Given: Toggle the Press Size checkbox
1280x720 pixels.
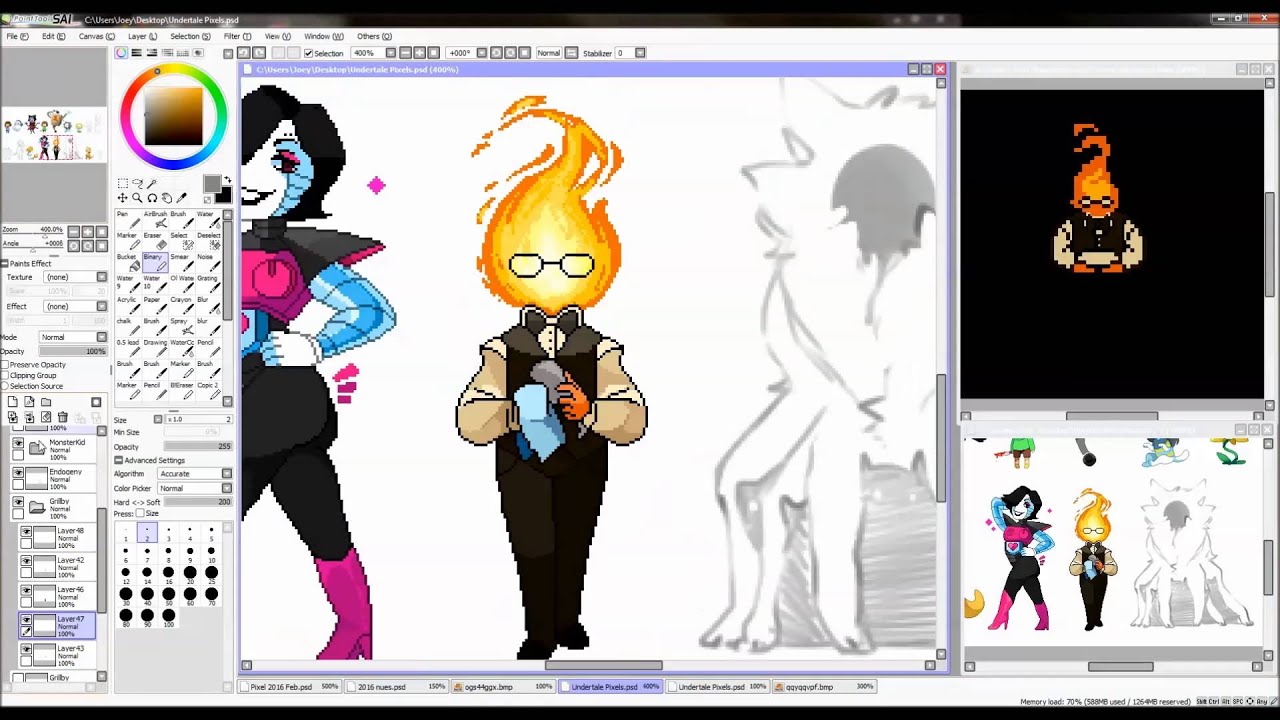Looking at the screenshot, I should coord(140,513).
